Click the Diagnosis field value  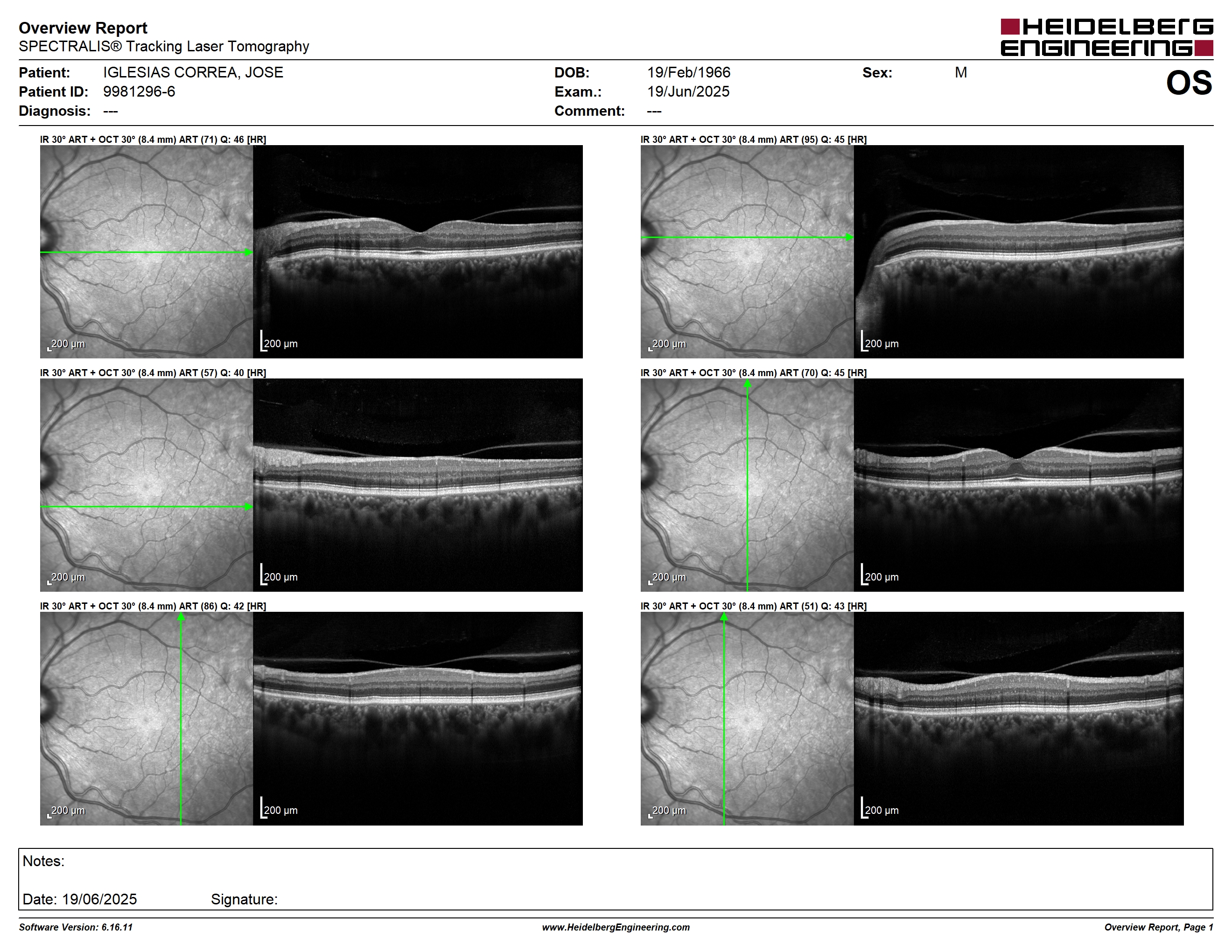(x=111, y=111)
